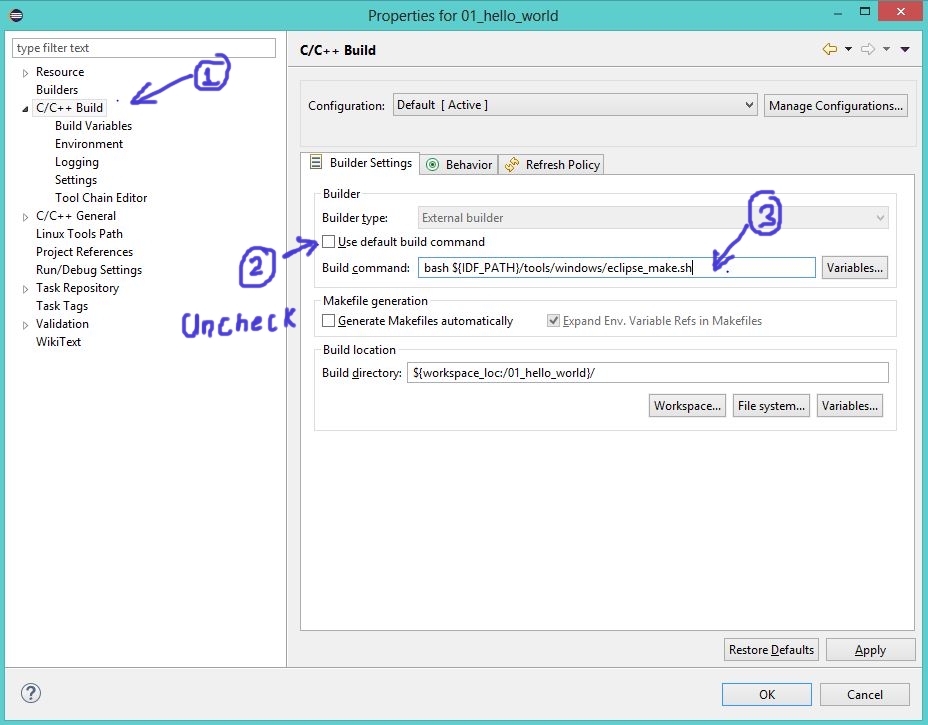Select the Builder Settings tab
The width and height of the screenshot is (928, 725).
(360, 163)
